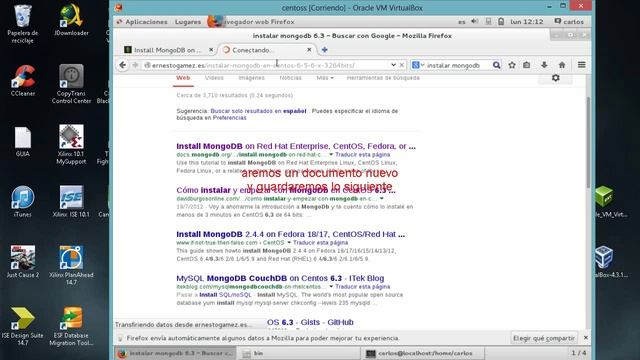This screenshot has height=360, width=640.
Task: Expand the Más dropdown in Google
Action: tap(325, 78)
